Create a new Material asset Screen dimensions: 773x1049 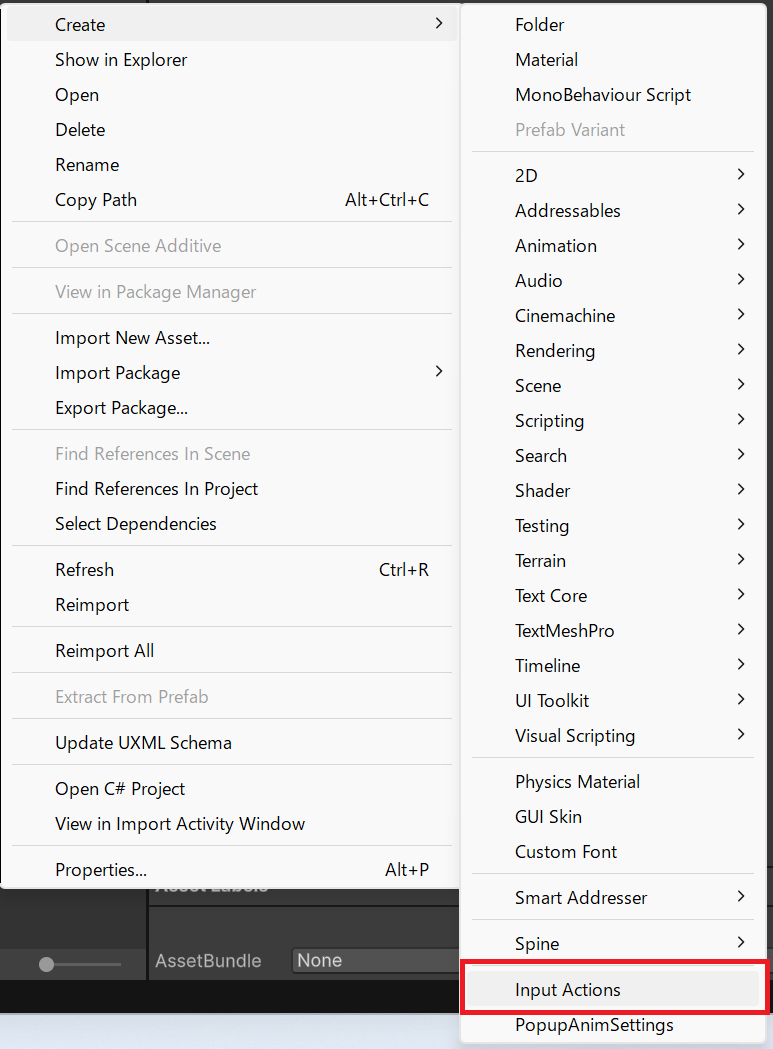[546, 60]
